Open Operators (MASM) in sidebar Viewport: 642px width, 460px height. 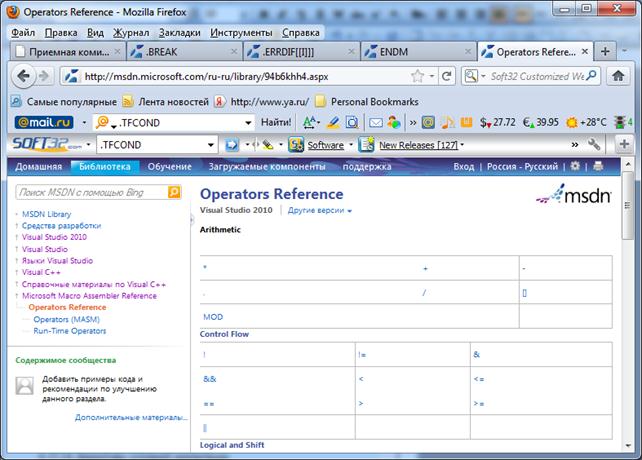(67, 319)
